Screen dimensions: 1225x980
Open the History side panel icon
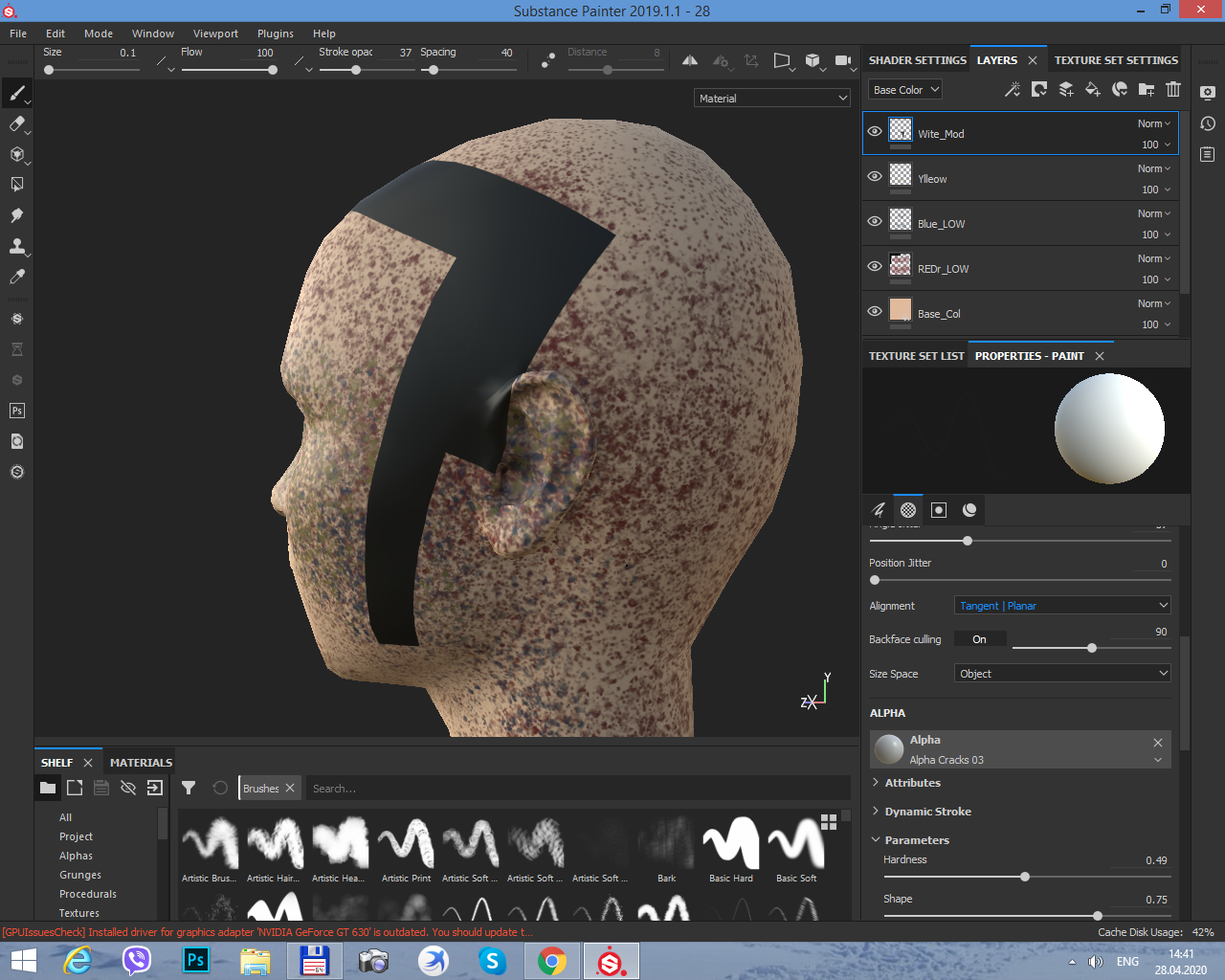pos(1208,123)
